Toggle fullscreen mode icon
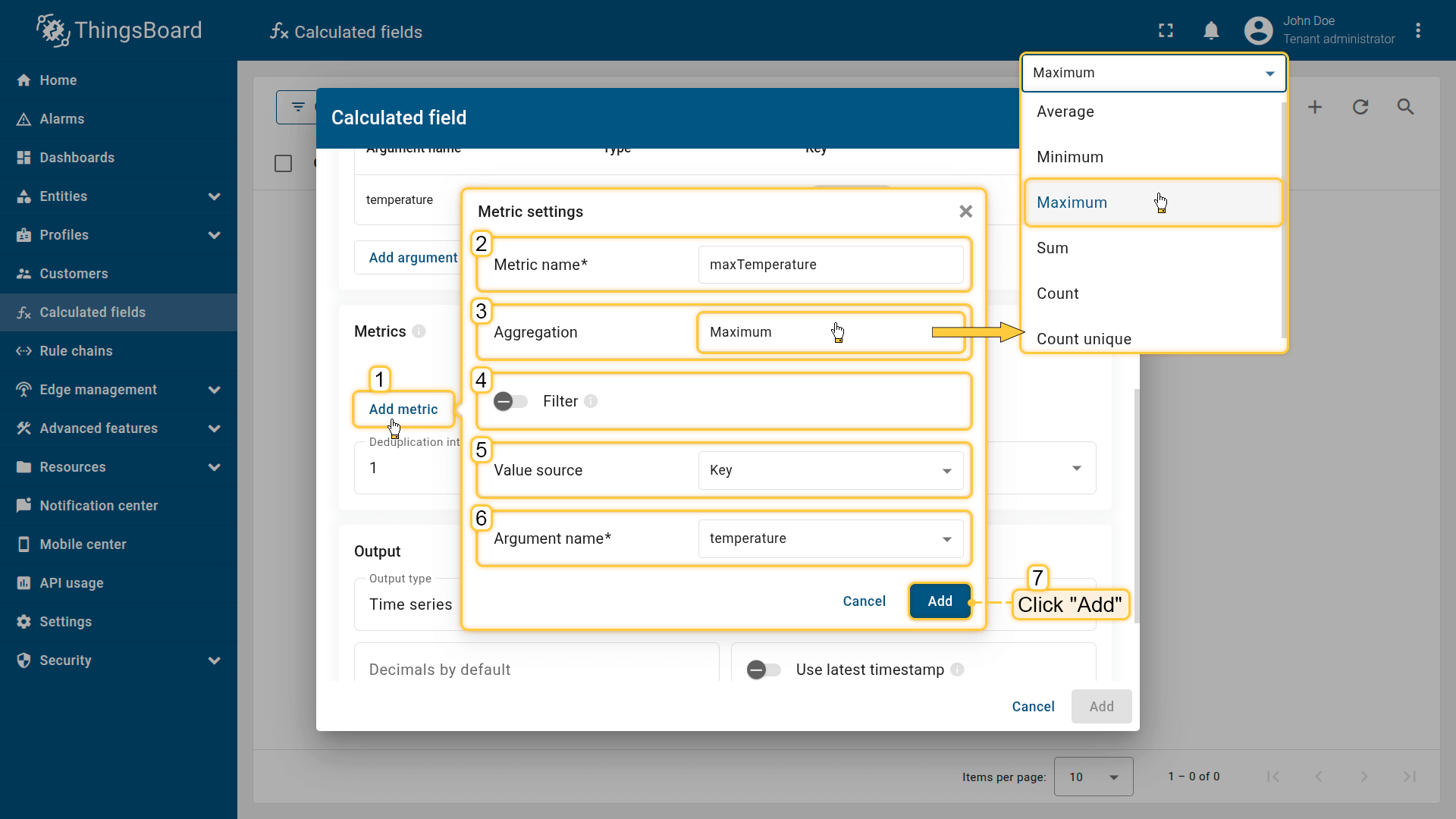Image resolution: width=1456 pixels, height=819 pixels. 1166,30
